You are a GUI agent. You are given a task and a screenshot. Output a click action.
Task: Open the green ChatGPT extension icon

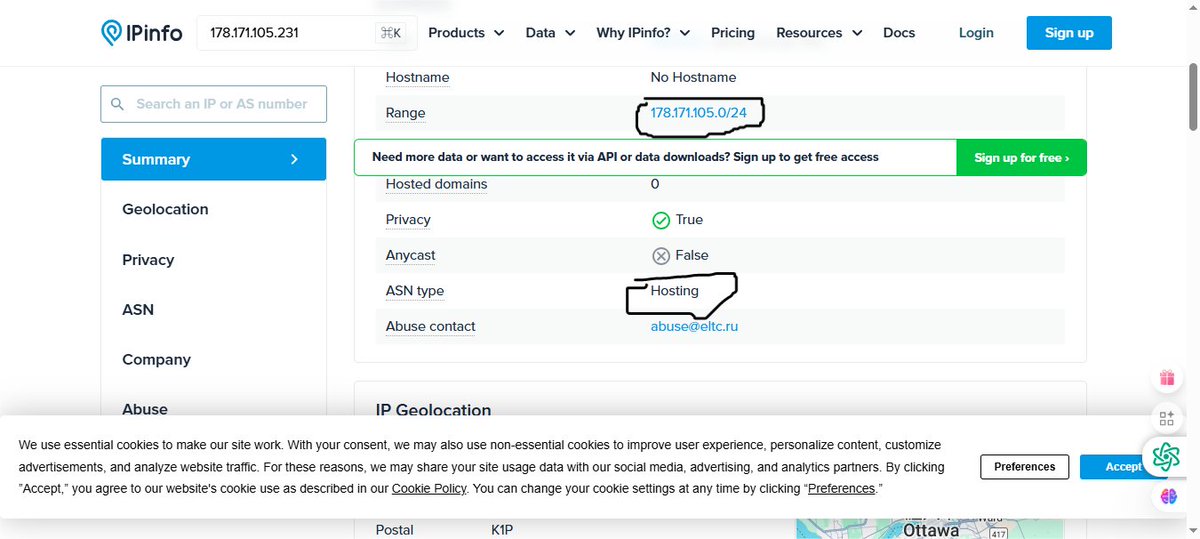coord(1166,457)
